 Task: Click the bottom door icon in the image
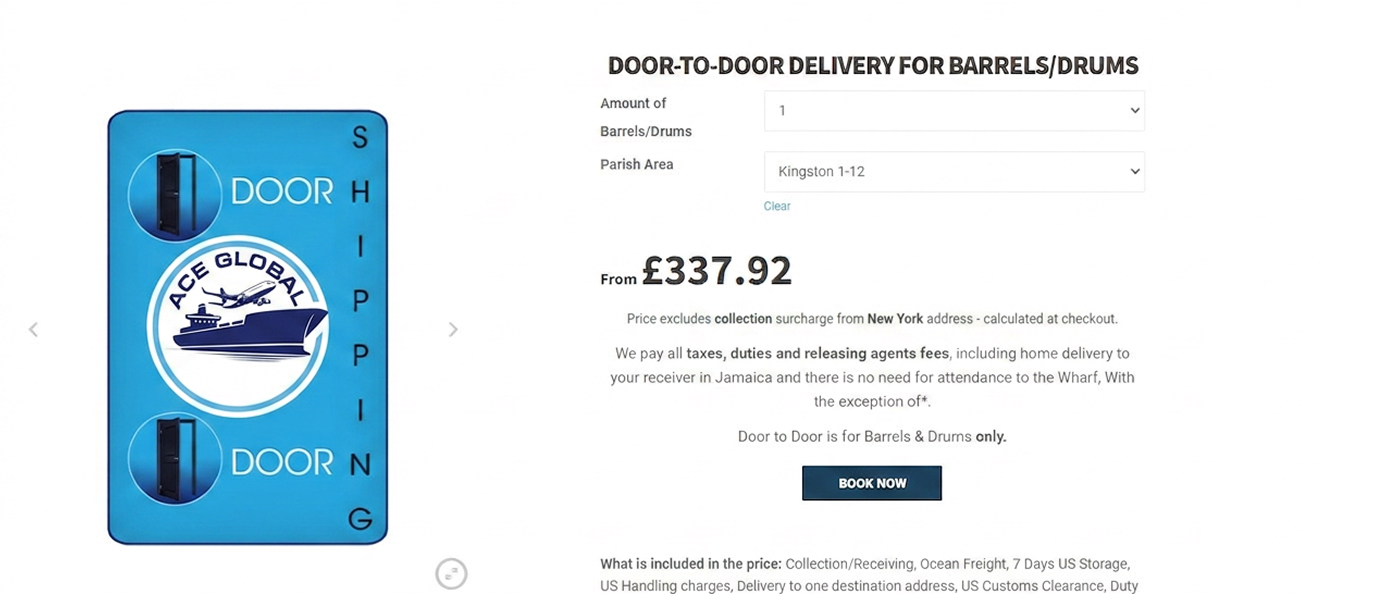click(175, 458)
